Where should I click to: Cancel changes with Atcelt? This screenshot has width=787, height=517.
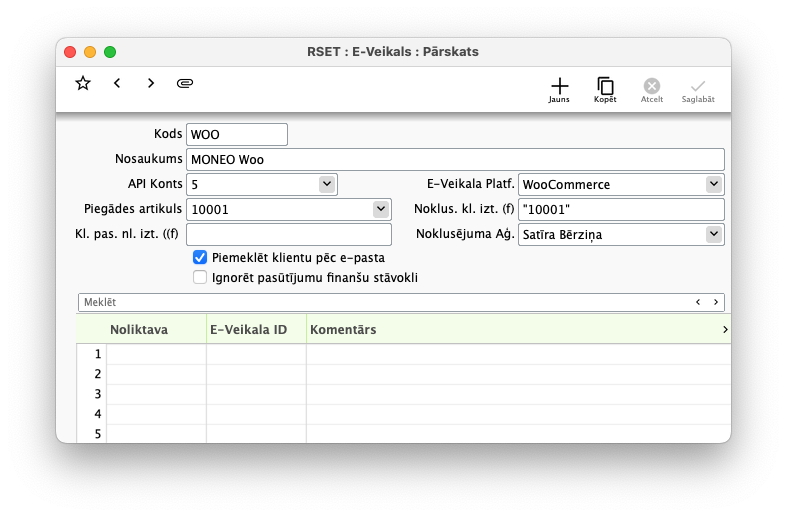click(x=652, y=90)
